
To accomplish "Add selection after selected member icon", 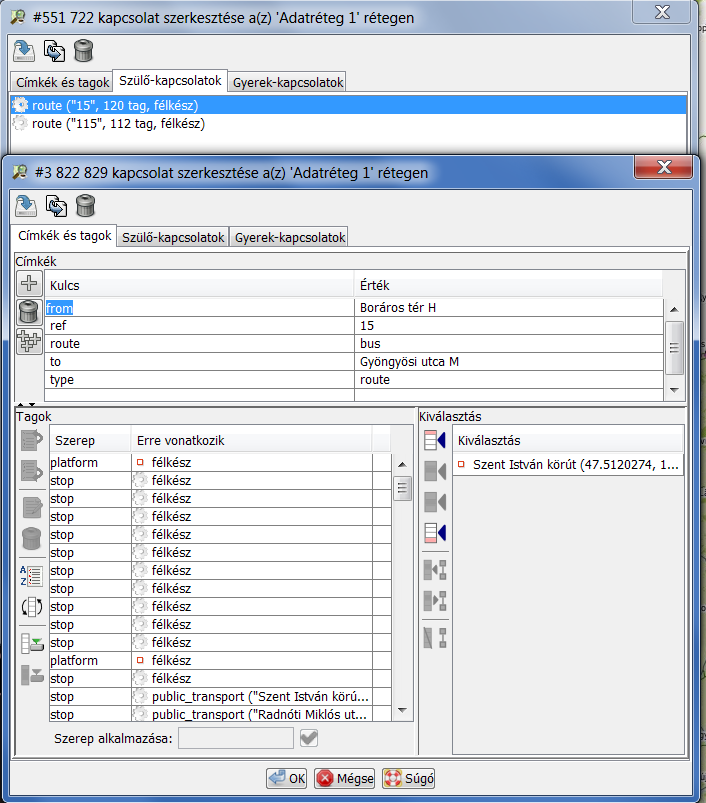I will click(435, 502).
